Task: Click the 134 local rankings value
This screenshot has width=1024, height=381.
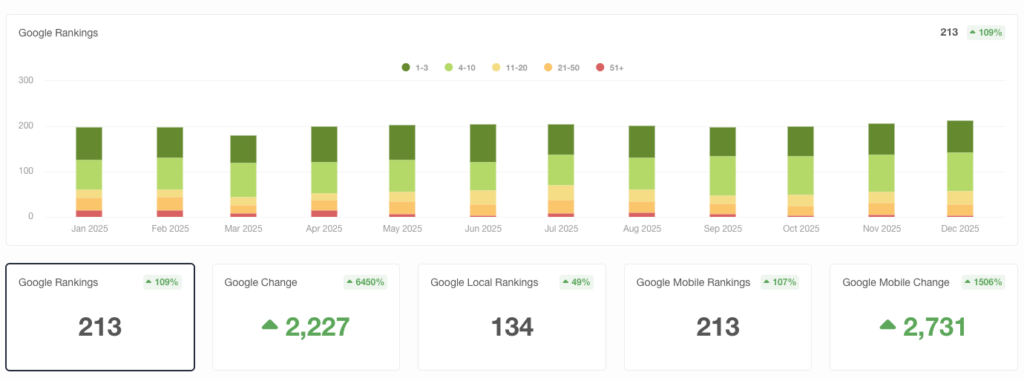Action: pyautogui.click(x=512, y=327)
